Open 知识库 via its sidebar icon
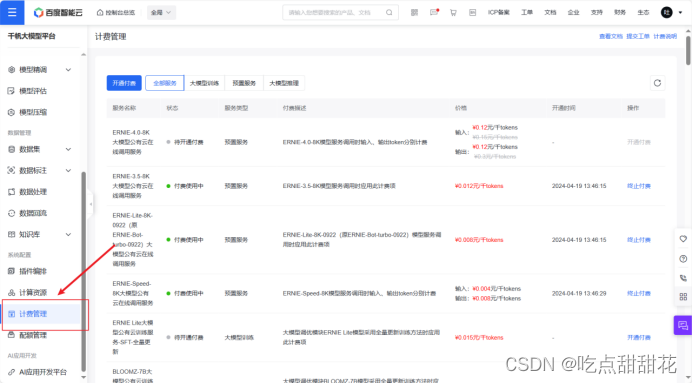Screen dimensions: 692x384 pyautogui.click(x=11, y=234)
